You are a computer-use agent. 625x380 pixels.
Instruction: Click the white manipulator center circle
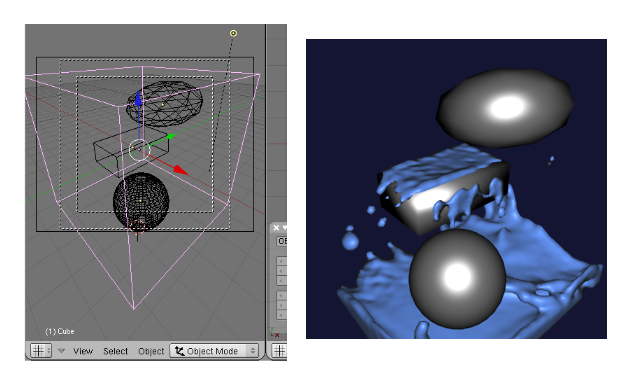140,150
